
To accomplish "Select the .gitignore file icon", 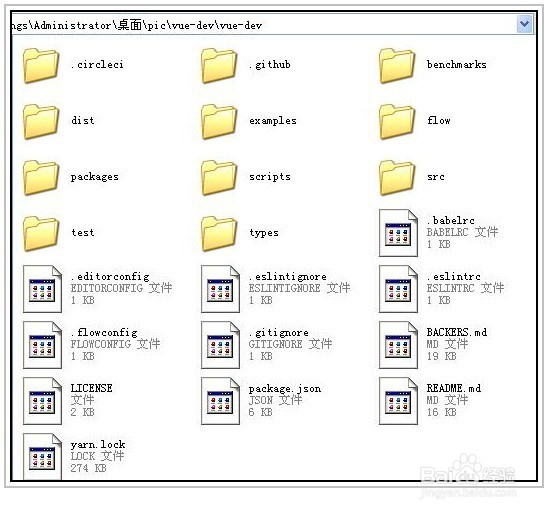I will point(220,345).
